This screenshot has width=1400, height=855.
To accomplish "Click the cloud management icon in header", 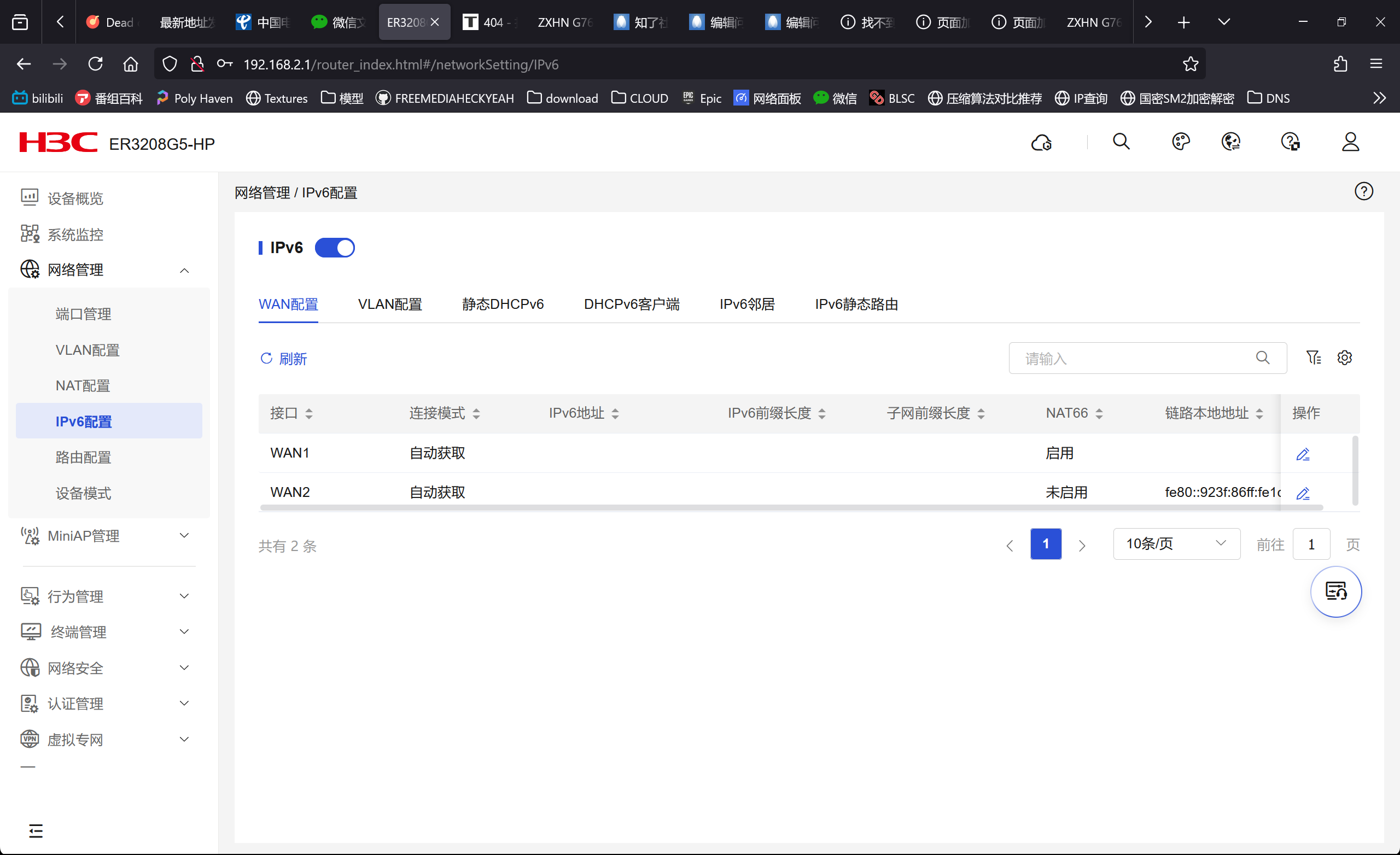I will (1041, 142).
